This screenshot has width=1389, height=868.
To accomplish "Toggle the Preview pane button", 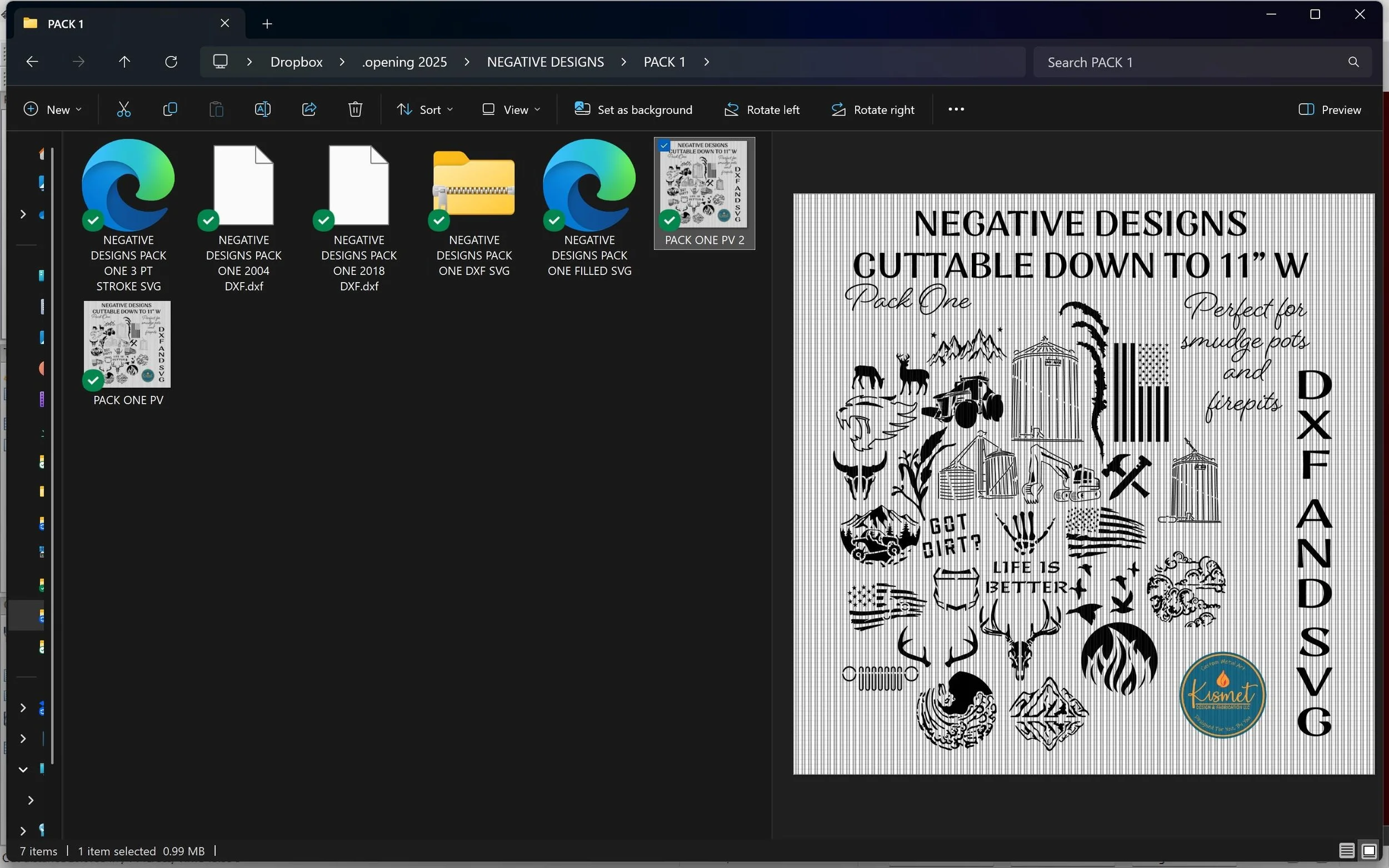I will click(x=1330, y=109).
